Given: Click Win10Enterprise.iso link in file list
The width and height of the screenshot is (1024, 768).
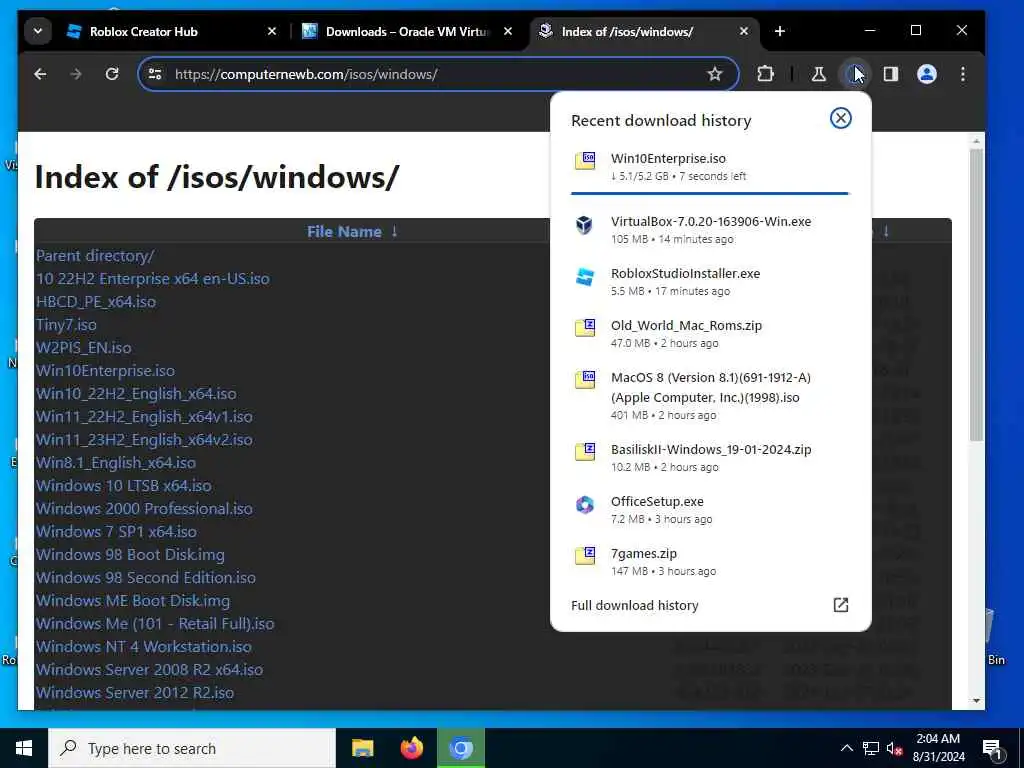Looking at the screenshot, I should (105, 371).
